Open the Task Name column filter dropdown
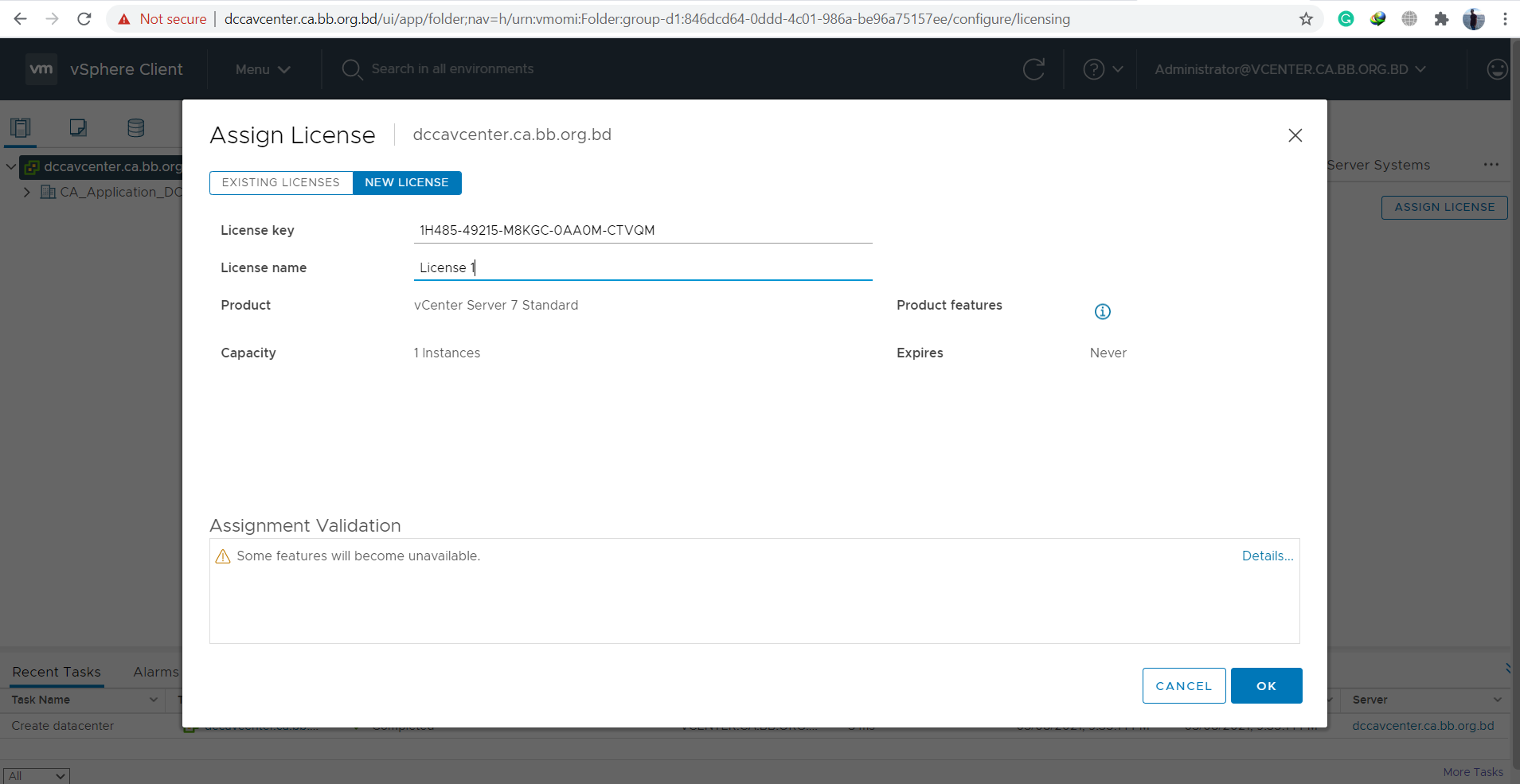Viewport: 1520px width, 784px height. point(154,700)
